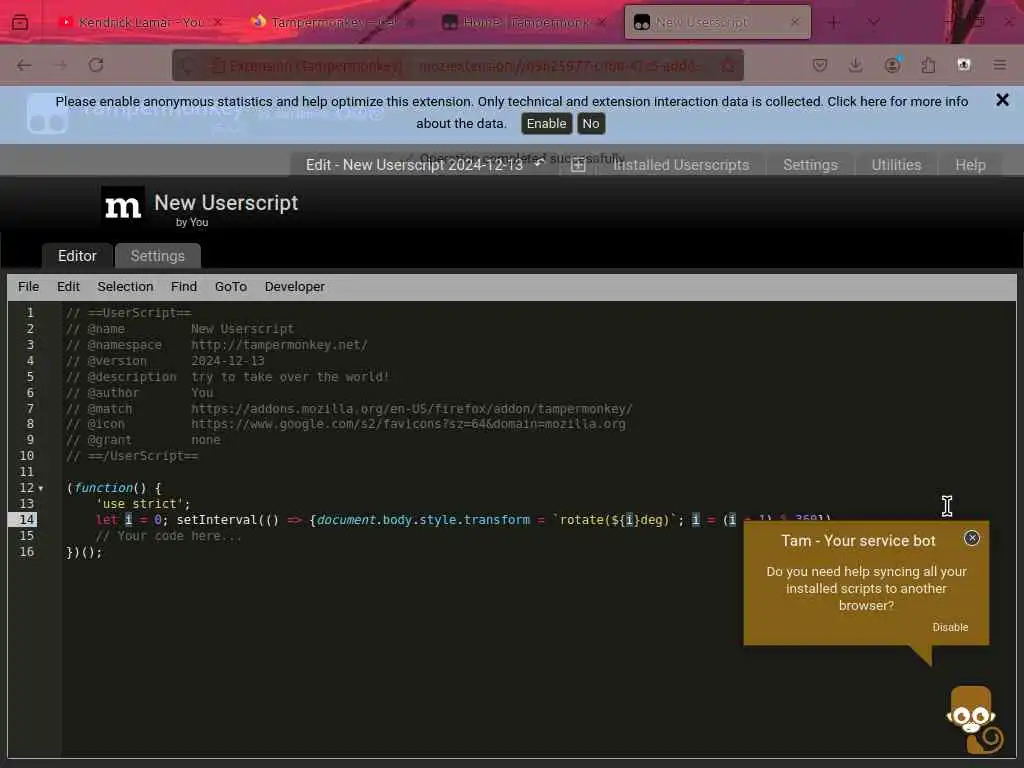Select the Edit - New Userscript tab
1024x768 pixels.
click(x=415, y=165)
